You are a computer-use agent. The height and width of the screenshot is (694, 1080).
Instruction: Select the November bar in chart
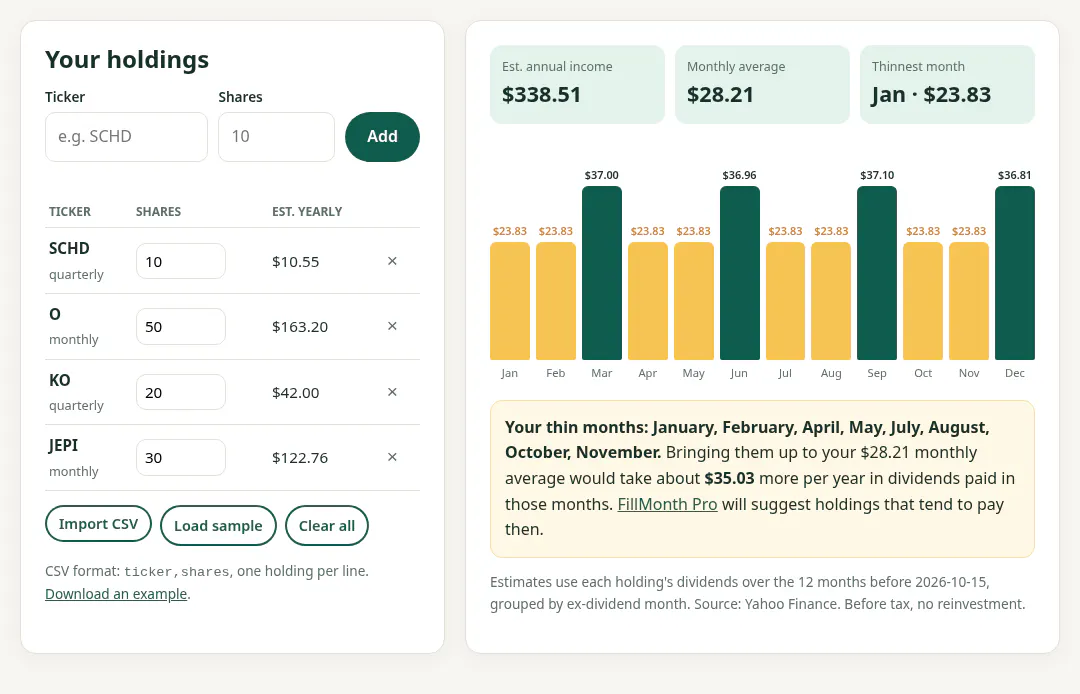tap(969, 301)
